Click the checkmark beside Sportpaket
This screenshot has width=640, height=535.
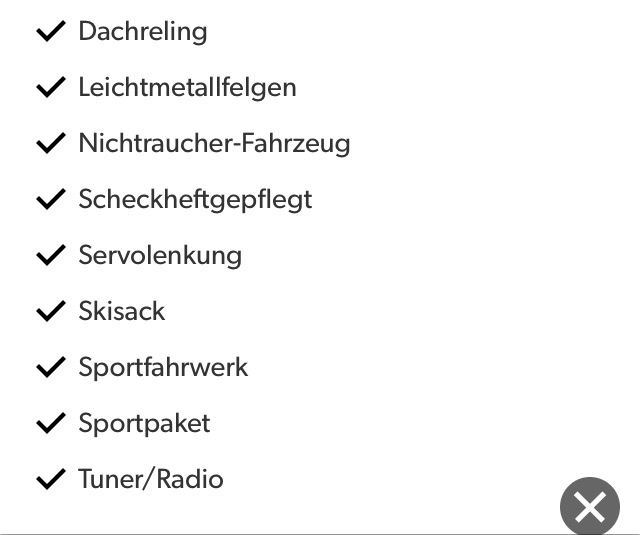pyautogui.click(x=50, y=424)
